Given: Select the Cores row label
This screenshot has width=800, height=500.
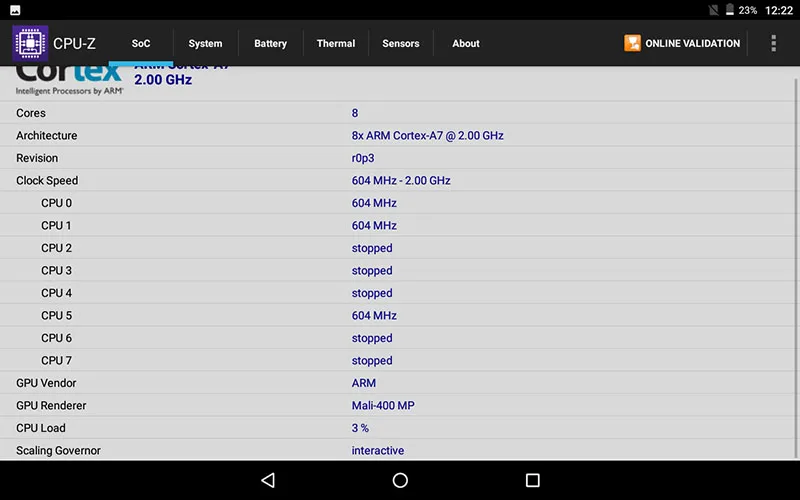Looking at the screenshot, I should (31, 113).
